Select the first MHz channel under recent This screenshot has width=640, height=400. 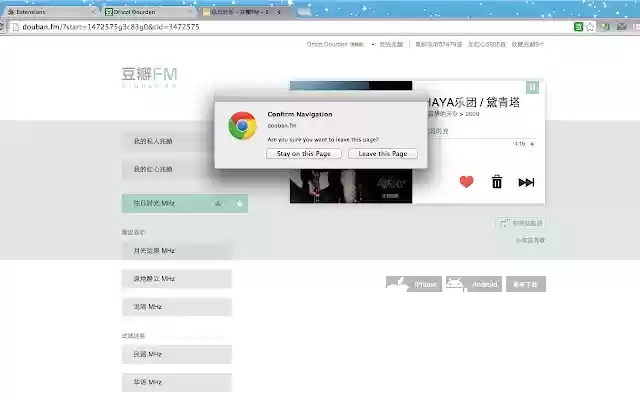coord(176,251)
